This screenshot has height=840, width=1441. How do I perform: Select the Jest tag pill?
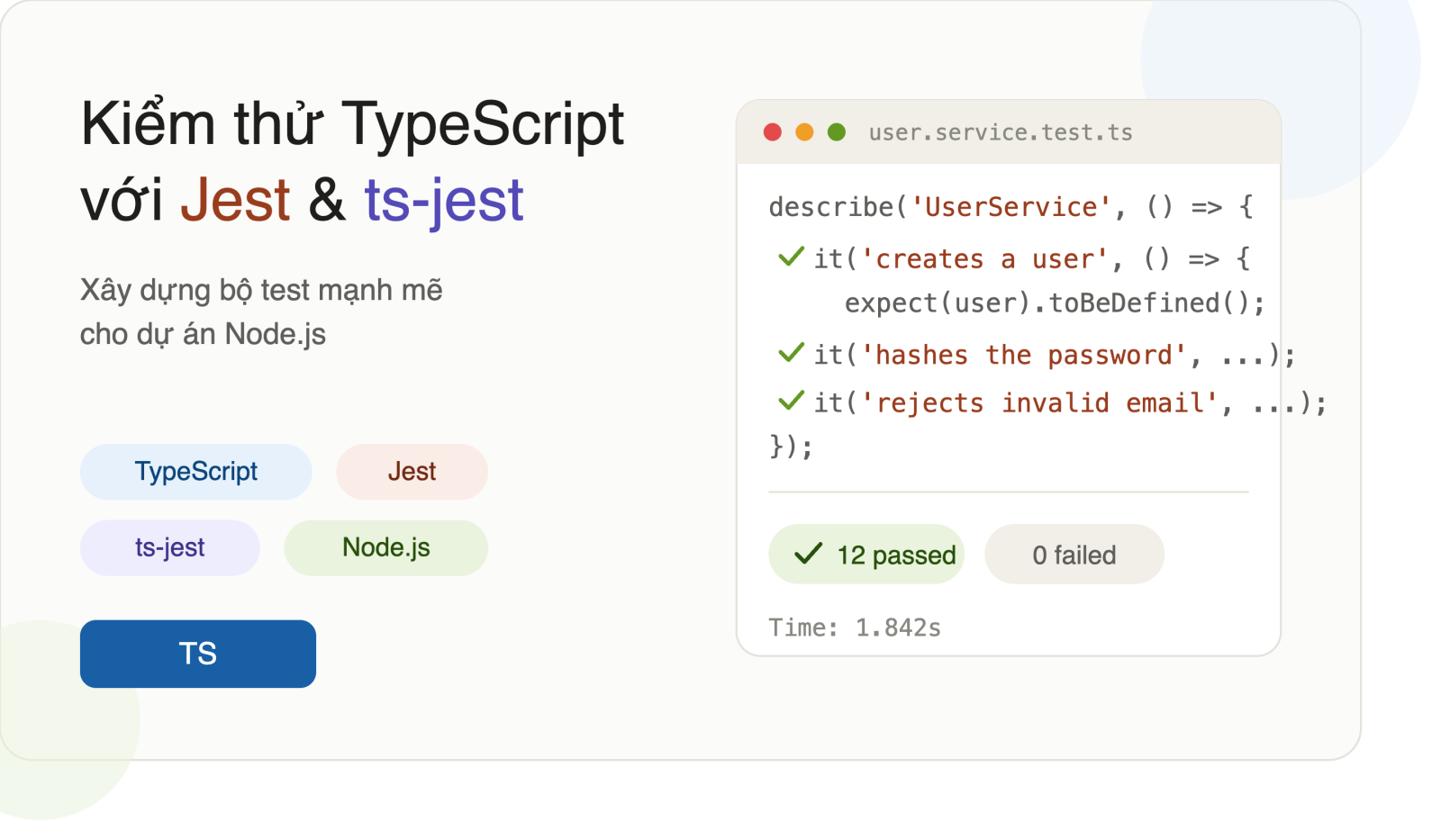(412, 472)
